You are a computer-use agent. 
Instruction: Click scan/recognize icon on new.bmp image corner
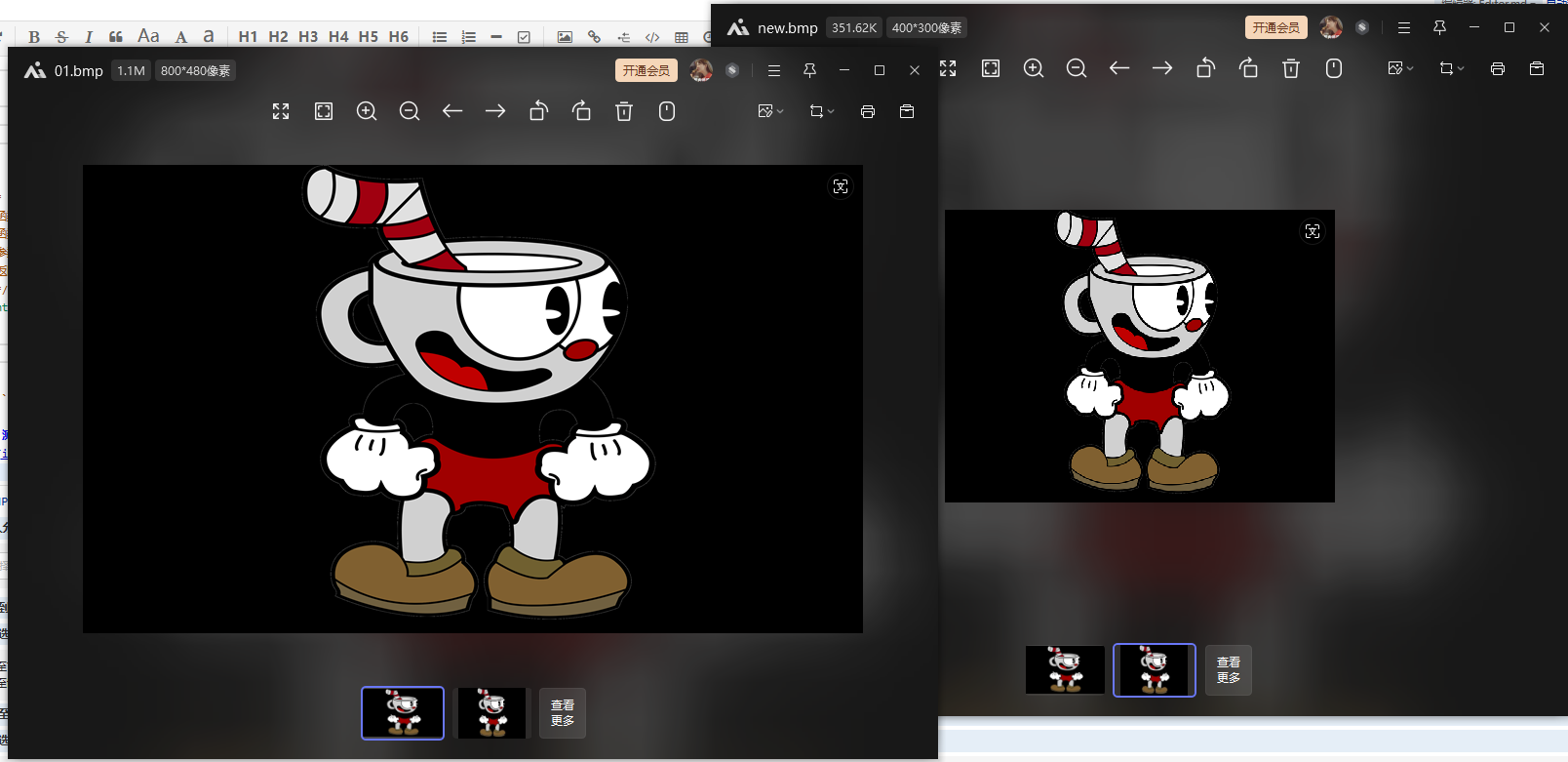click(x=1313, y=231)
